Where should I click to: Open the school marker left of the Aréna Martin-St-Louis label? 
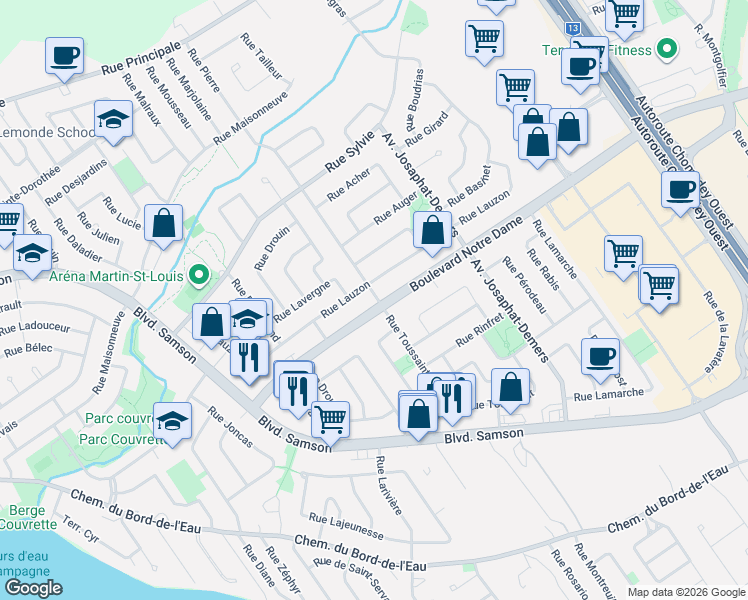(32, 253)
